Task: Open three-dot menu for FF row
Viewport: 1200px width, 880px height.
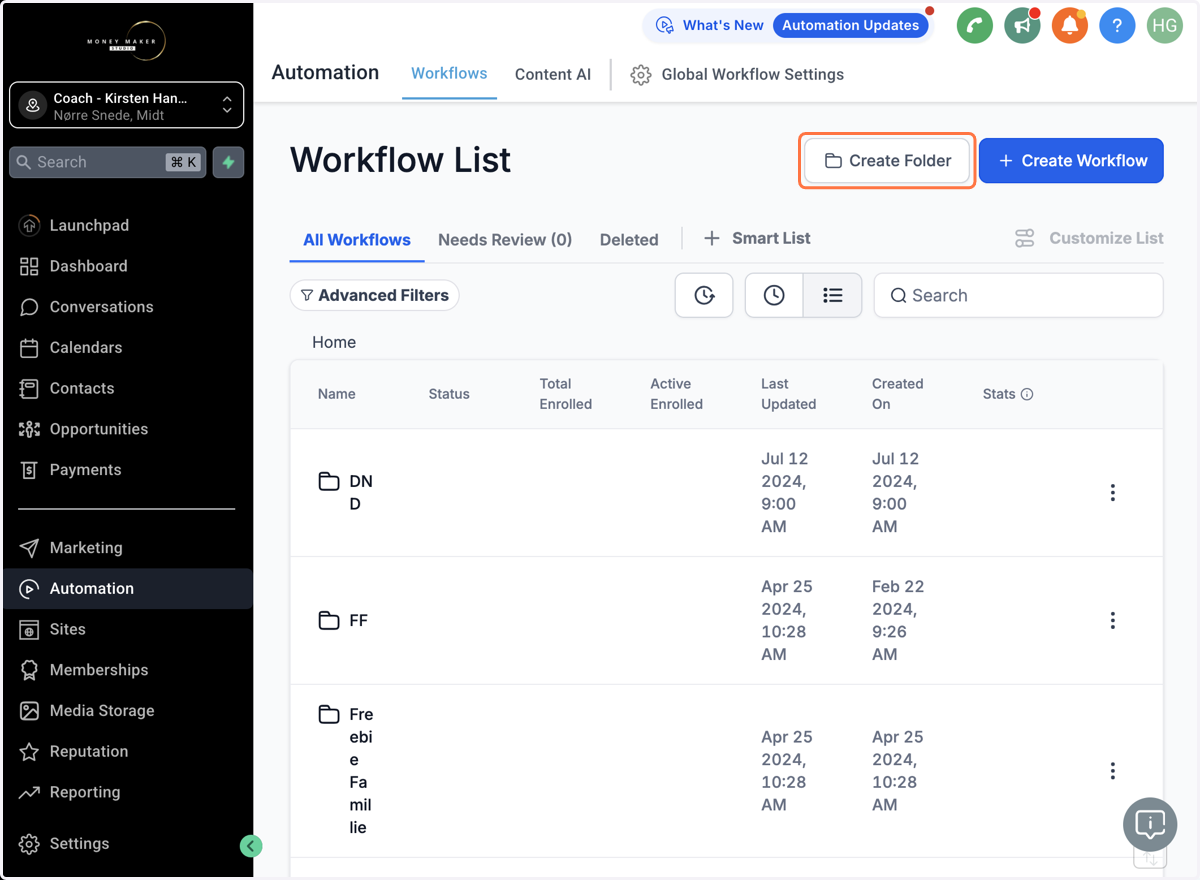Action: coord(1112,621)
